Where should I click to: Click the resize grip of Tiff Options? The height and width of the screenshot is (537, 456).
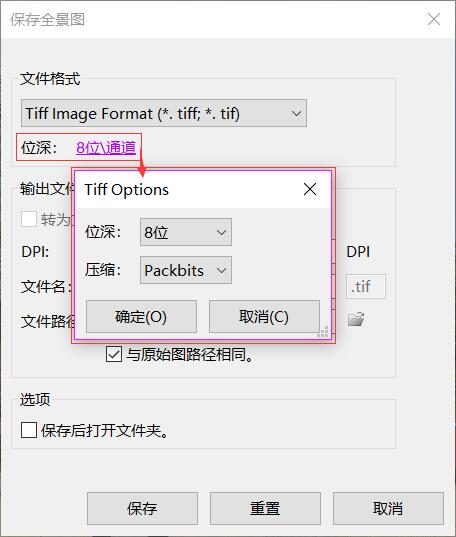pyautogui.click(x=323, y=332)
